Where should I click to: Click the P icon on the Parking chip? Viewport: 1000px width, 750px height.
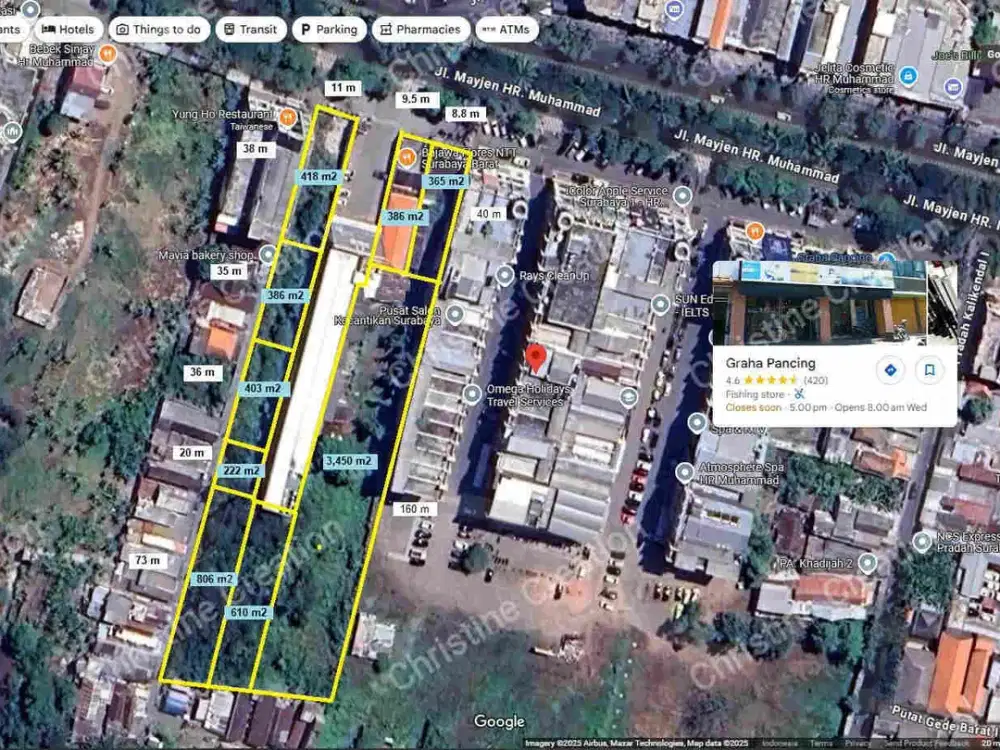305,30
